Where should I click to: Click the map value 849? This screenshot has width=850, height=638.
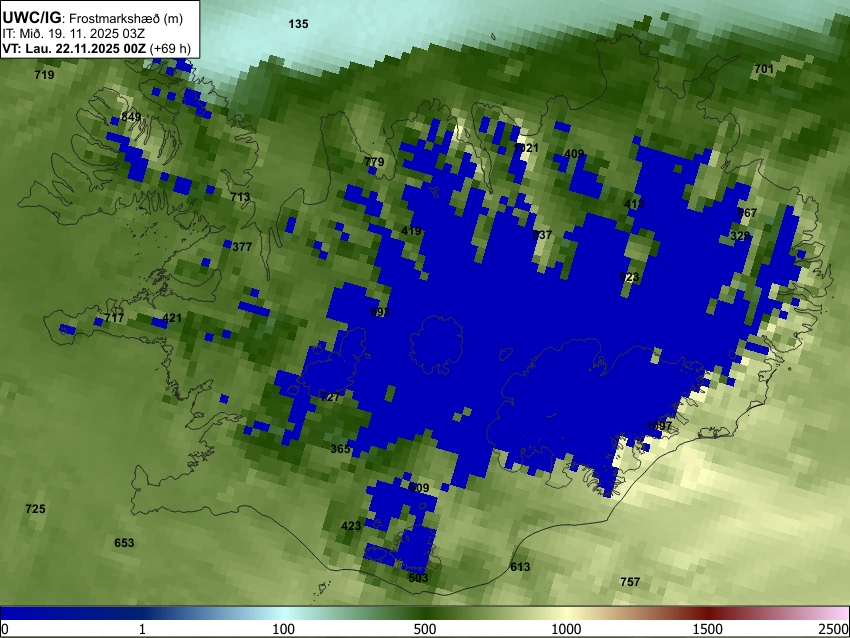tap(131, 117)
